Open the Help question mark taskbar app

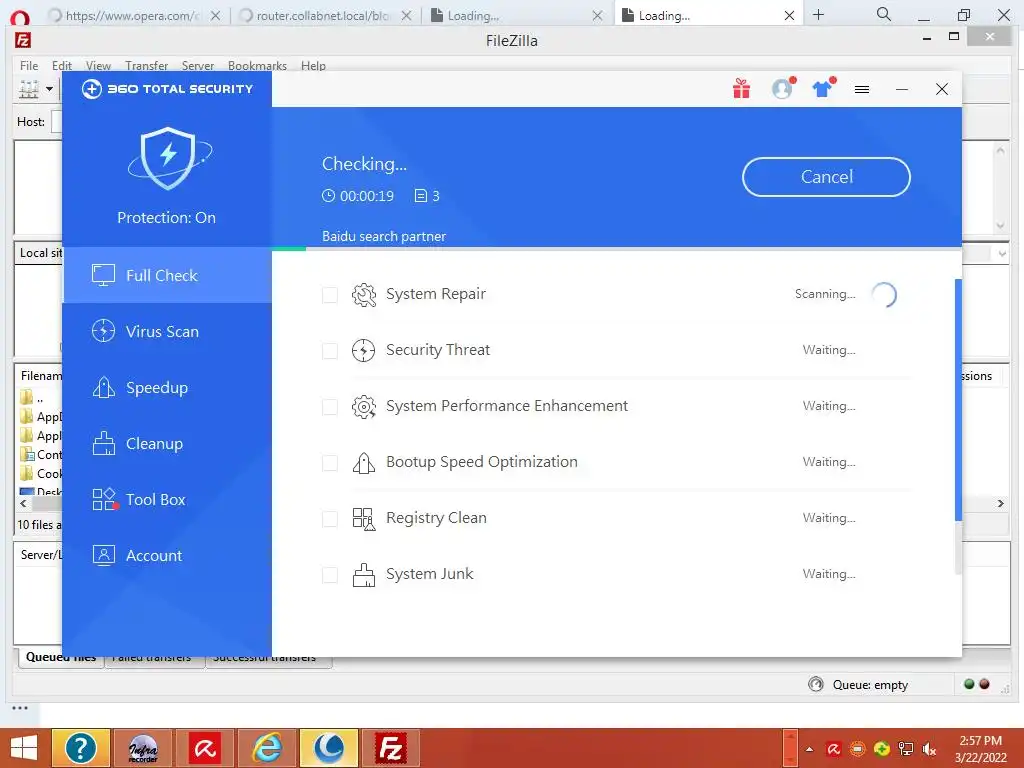pyautogui.click(x=81, y=748)
